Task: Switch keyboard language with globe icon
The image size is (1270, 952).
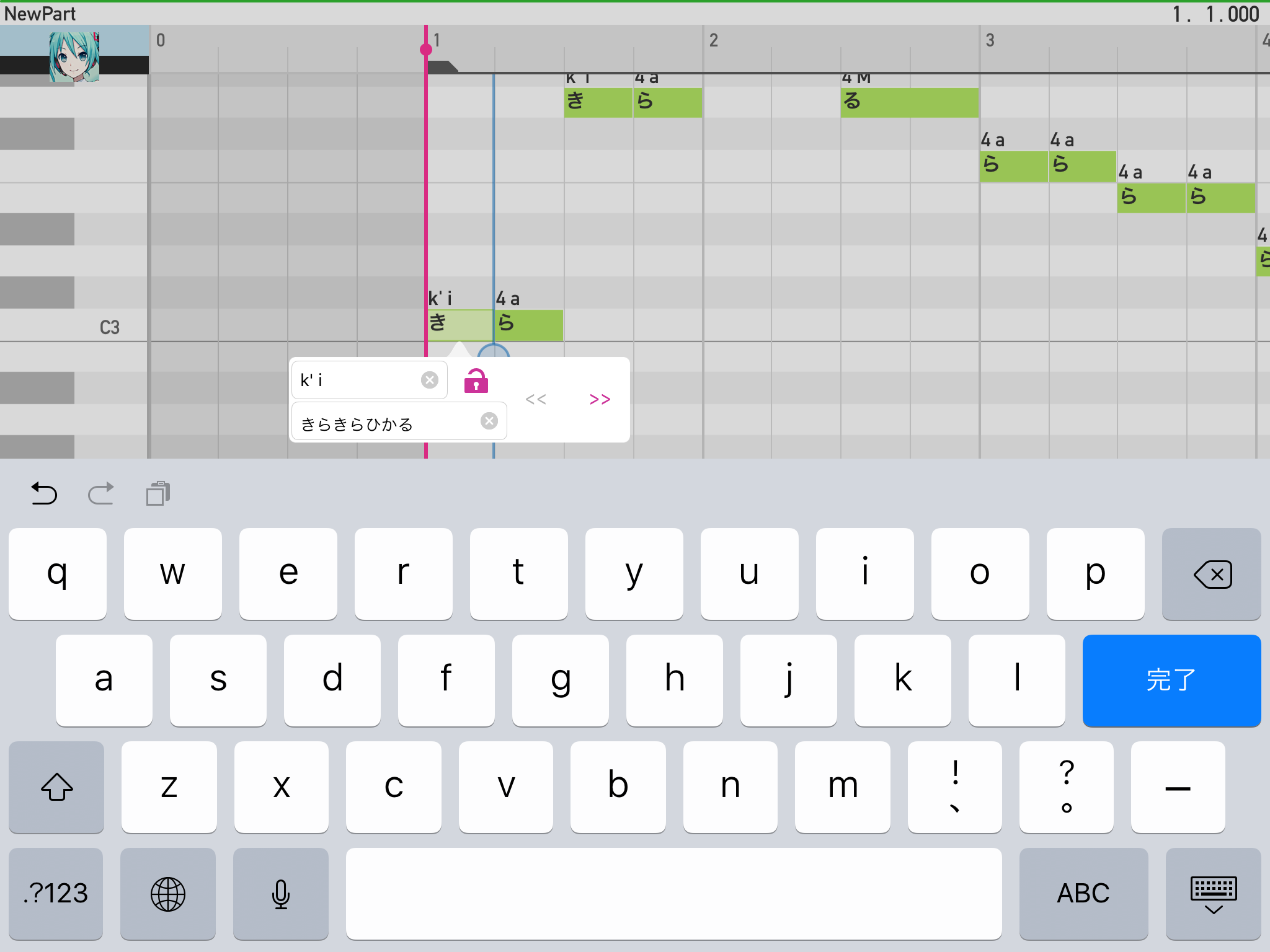Action: [x=168, y=894]
